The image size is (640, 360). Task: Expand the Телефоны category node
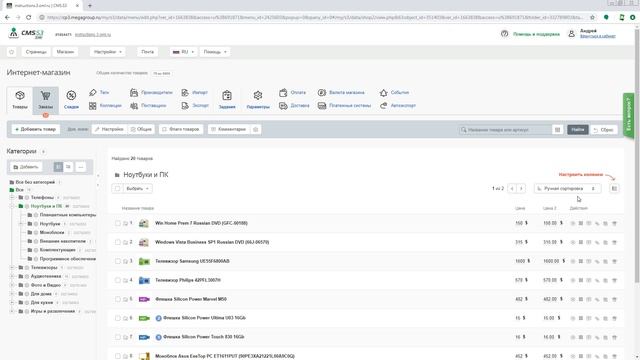(12, 198)
